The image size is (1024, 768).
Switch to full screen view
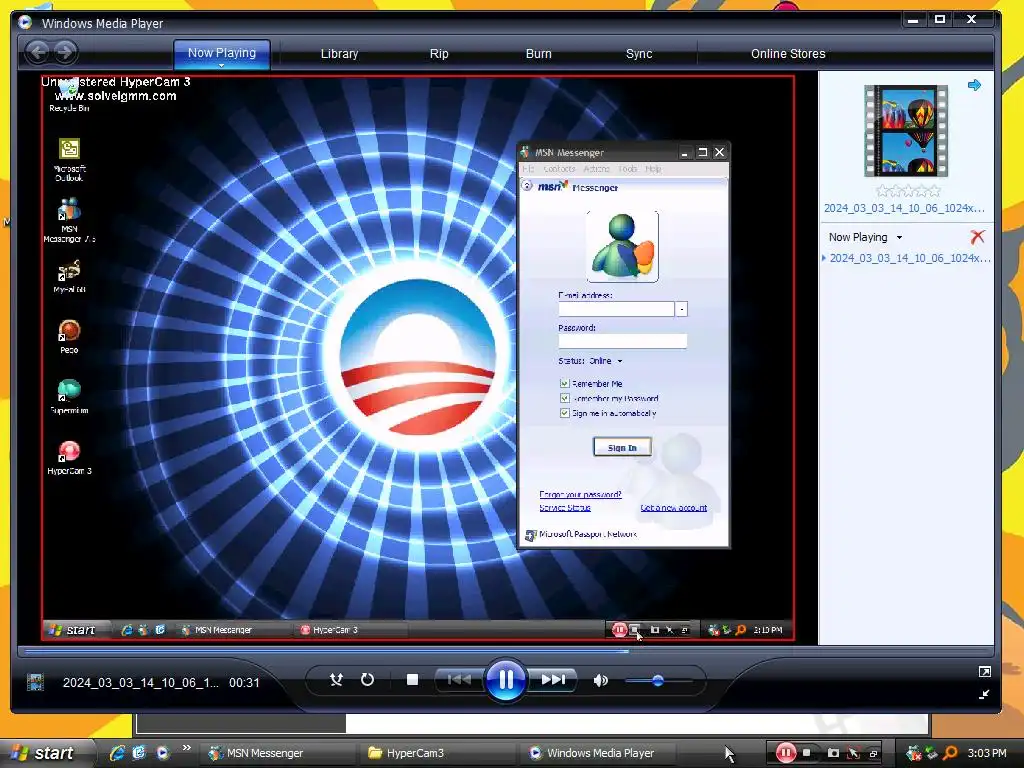(985, 671)
